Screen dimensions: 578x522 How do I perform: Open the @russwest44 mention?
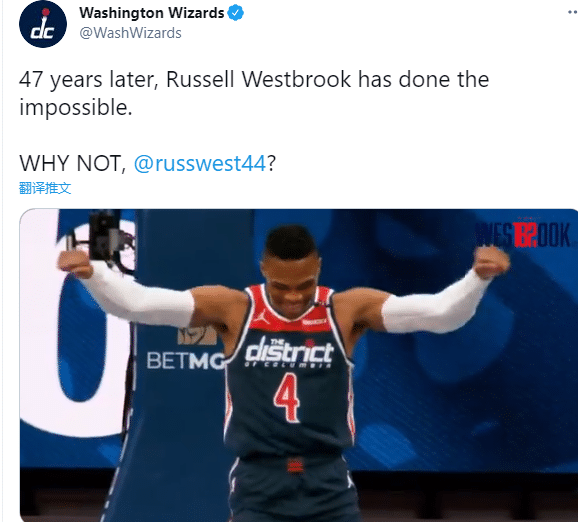pyautogui.click(x=199, y=163)
